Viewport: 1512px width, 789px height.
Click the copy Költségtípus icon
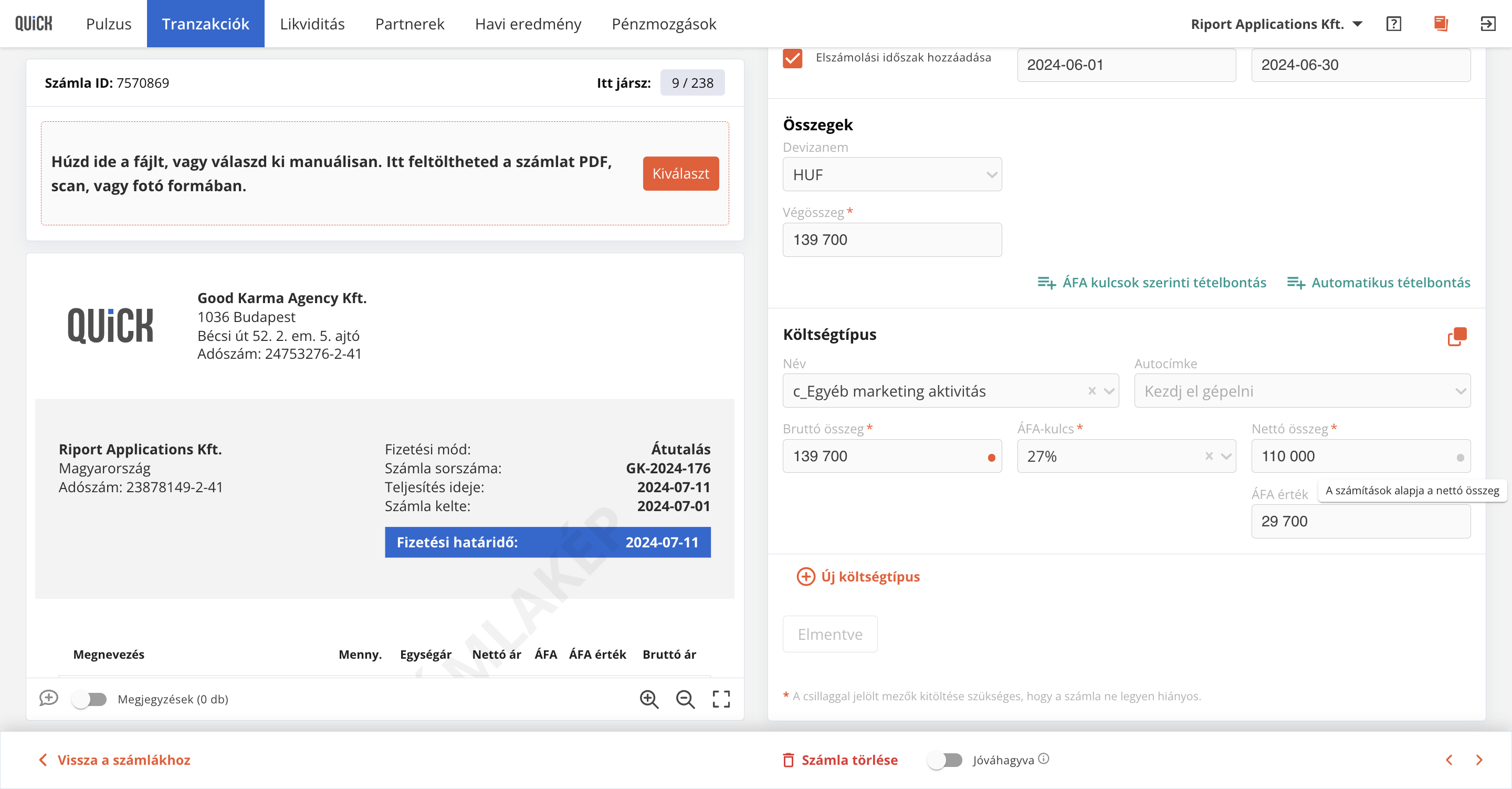[x=1457, y=337]
